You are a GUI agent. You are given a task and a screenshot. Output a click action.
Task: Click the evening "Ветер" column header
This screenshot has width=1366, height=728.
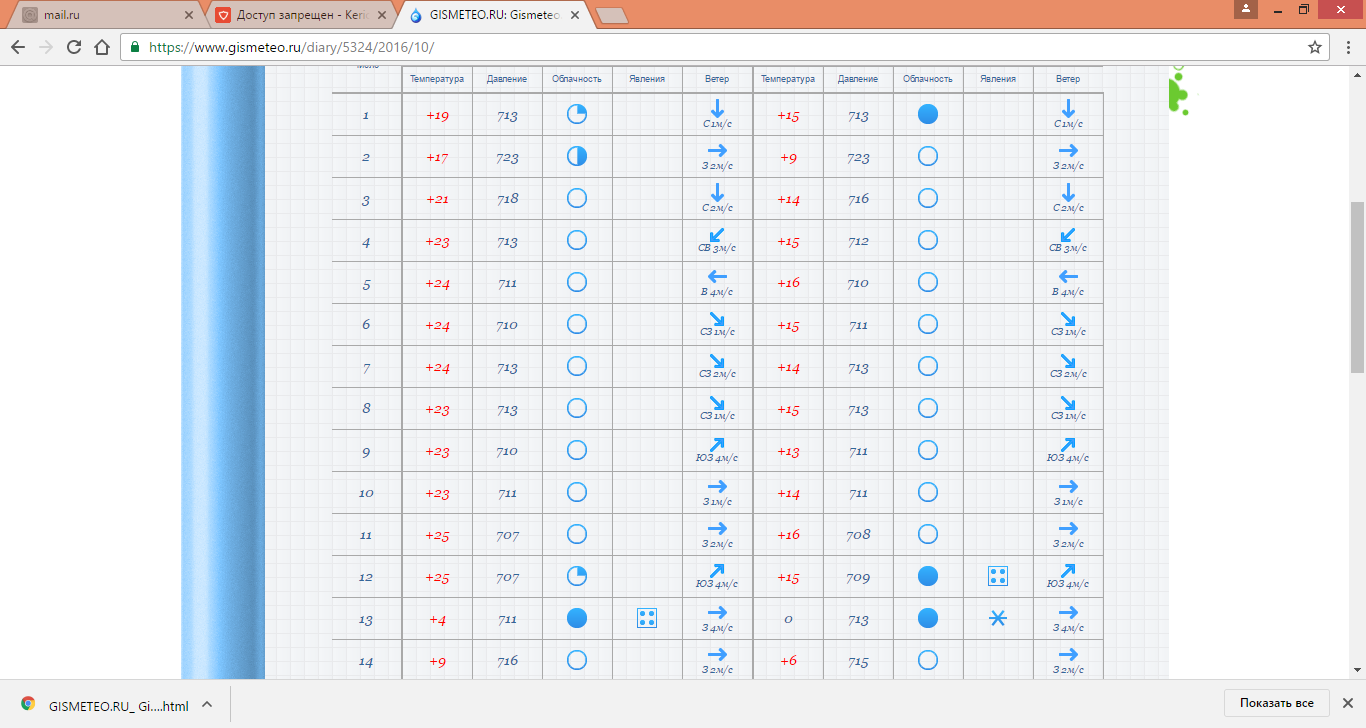(x=1068, y=79)
